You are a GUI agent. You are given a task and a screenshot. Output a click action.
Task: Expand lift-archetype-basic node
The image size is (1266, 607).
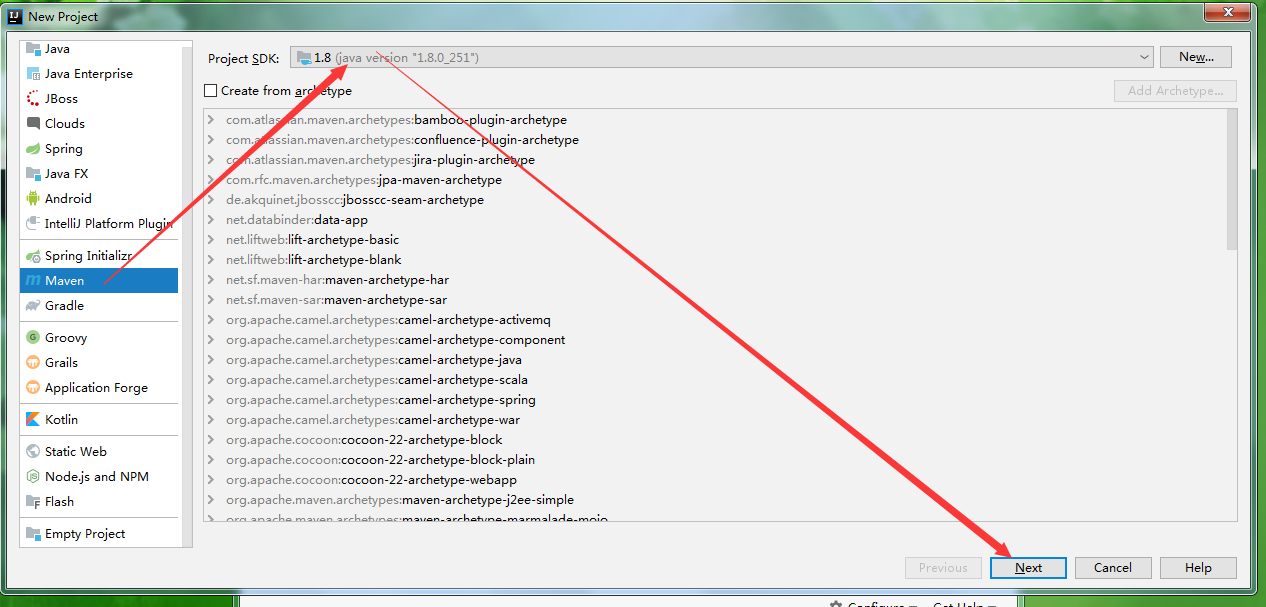[211, 240]
